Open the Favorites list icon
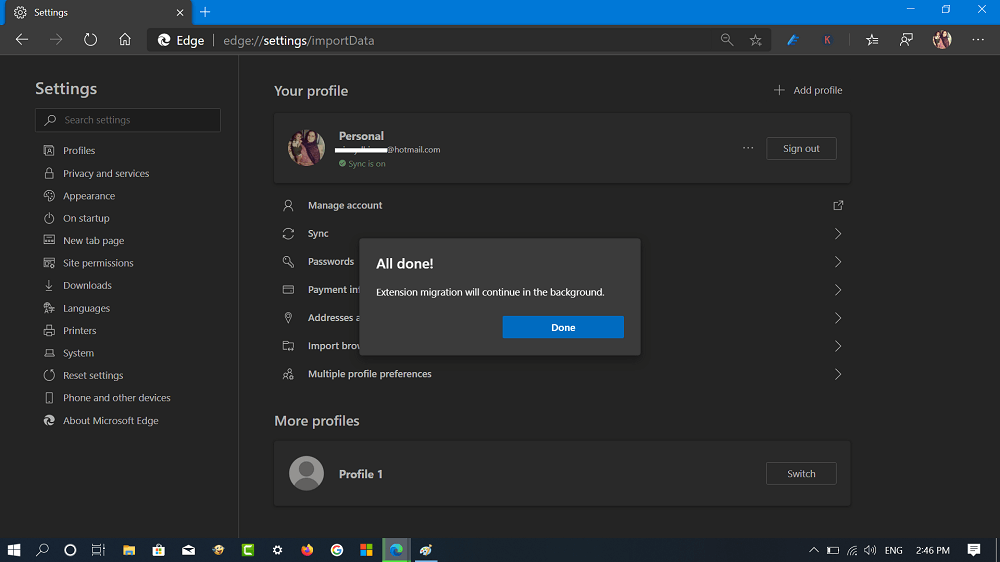This screenshot has height=562, width=1000. [x=872, y=40]
